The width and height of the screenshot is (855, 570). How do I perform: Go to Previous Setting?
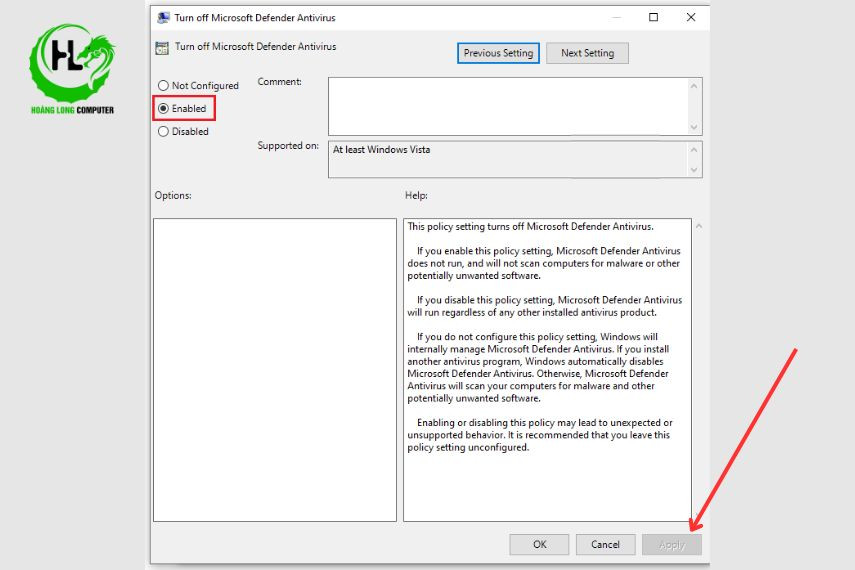coord(498,53)
